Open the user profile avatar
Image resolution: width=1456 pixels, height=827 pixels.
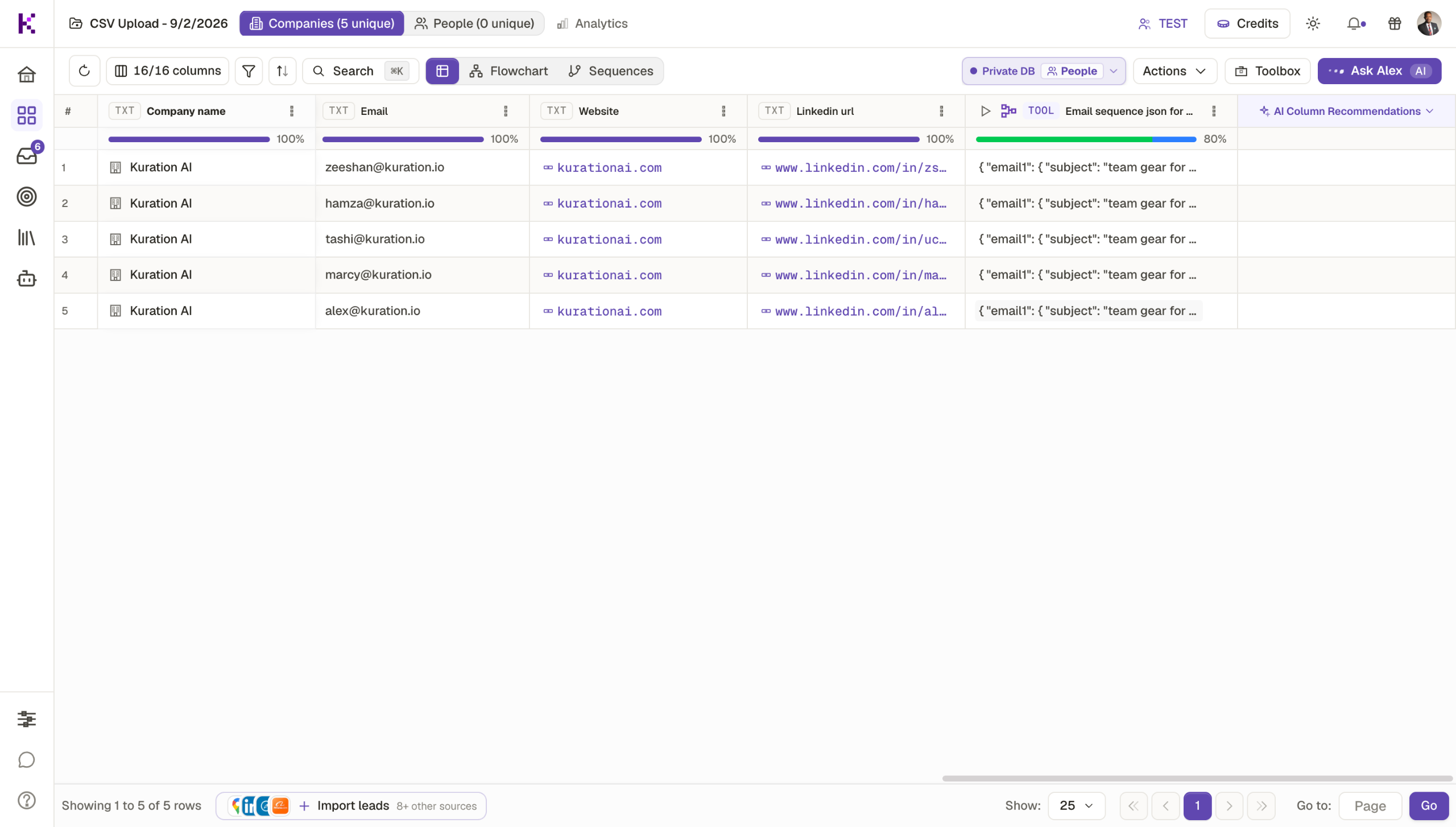point(1429,23)
